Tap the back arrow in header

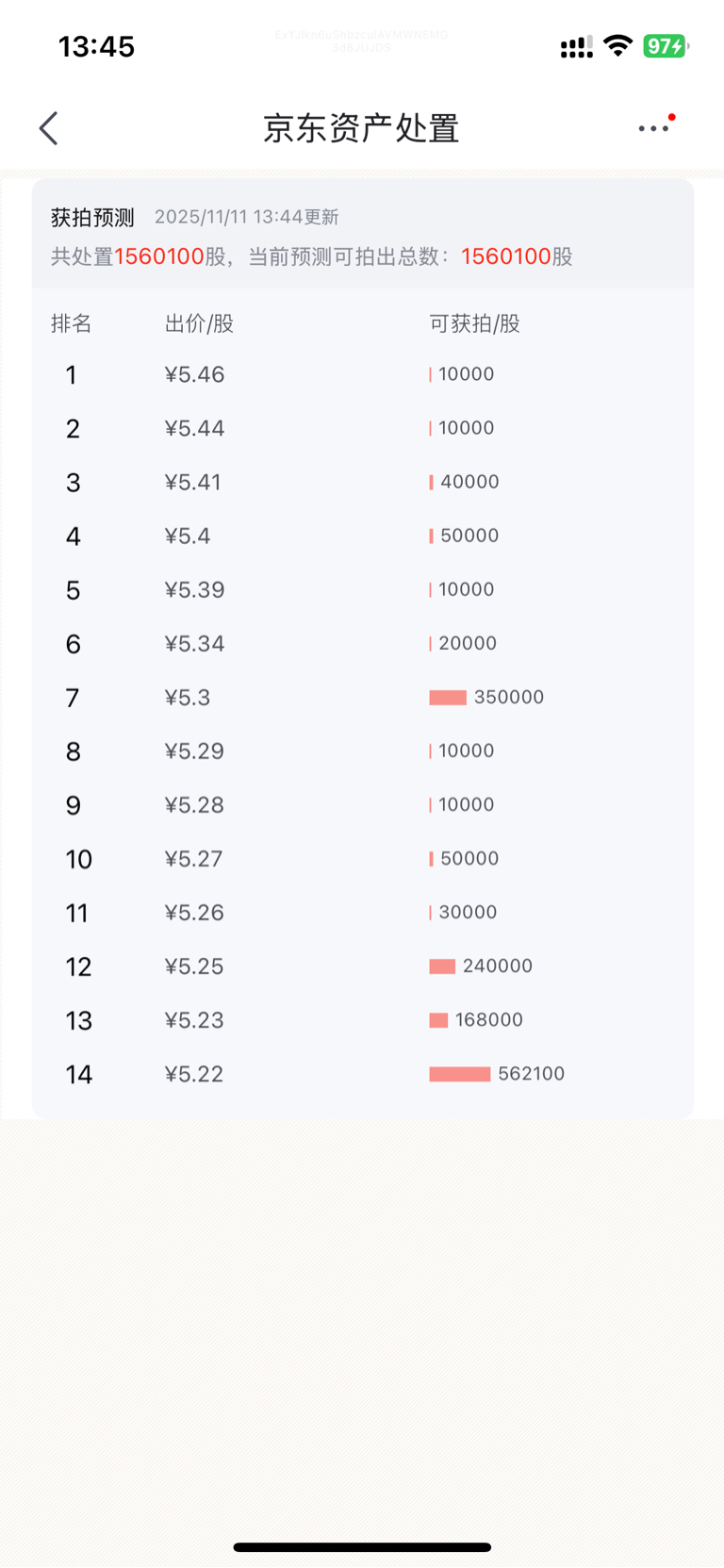(x=49, y=128)
